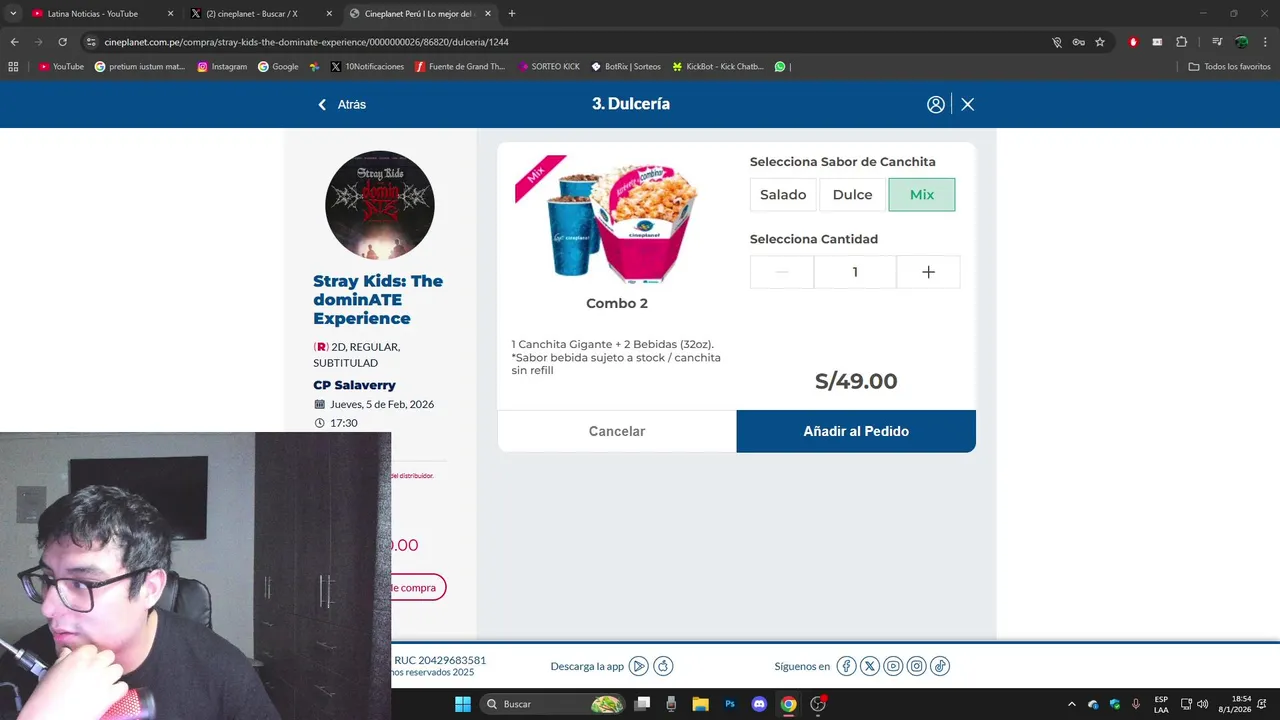Decrease combo quantity with the minus button
The image size is (1280, 720).
[782, 272]
